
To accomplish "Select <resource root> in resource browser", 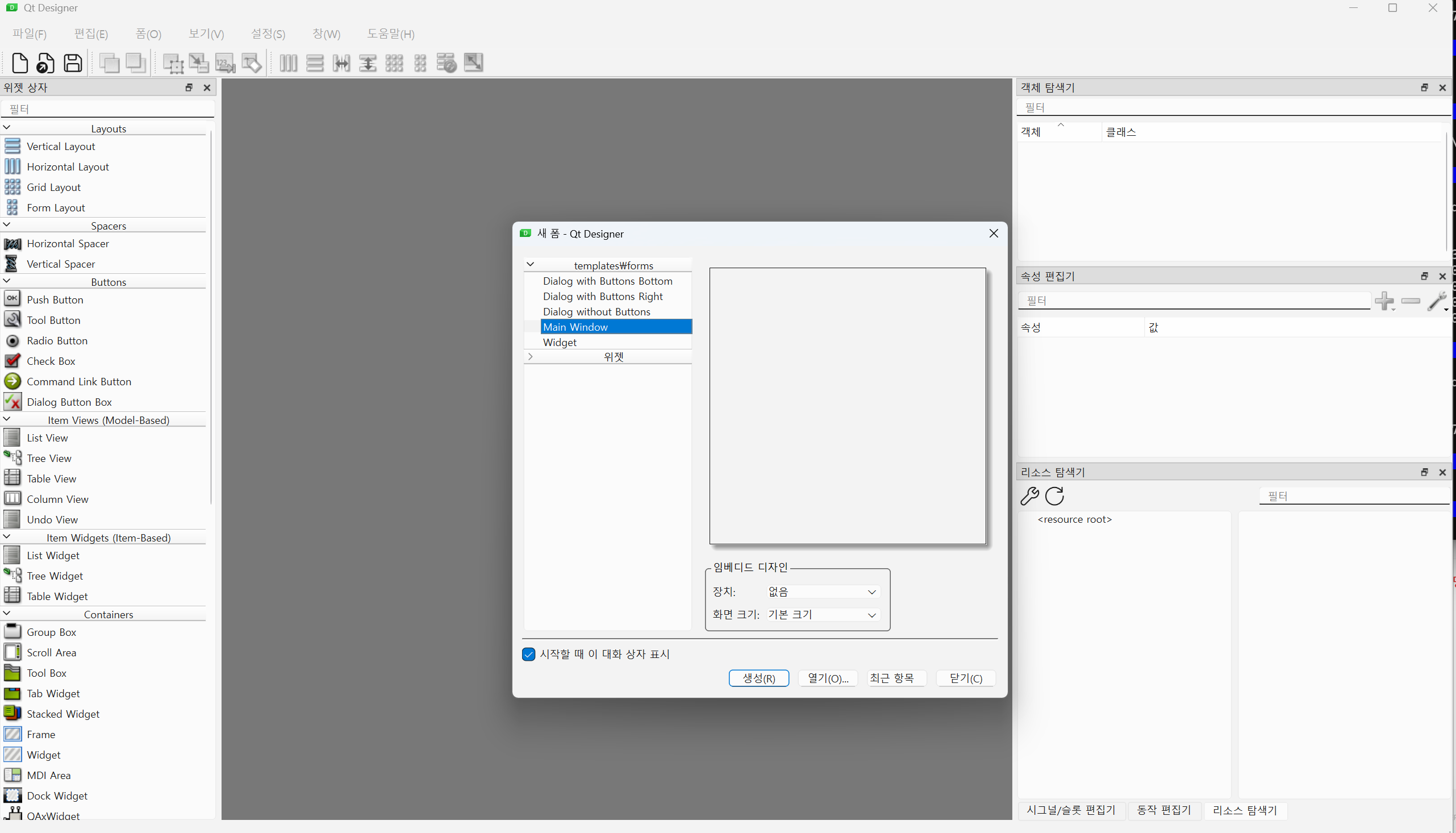I will (x=1075, y=519).
